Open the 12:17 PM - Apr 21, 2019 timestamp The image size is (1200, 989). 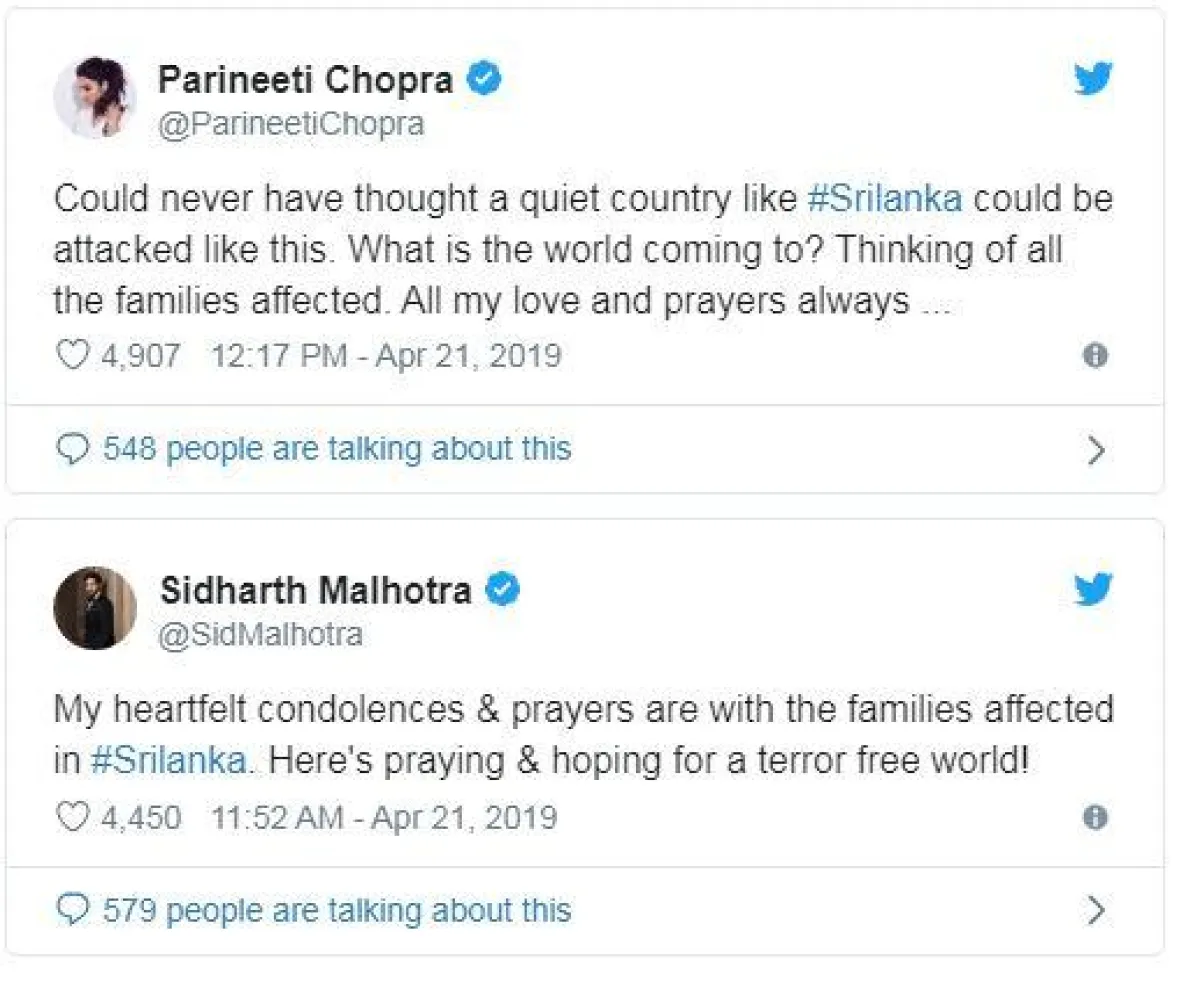pyautogui.click(x=386, y=356)
